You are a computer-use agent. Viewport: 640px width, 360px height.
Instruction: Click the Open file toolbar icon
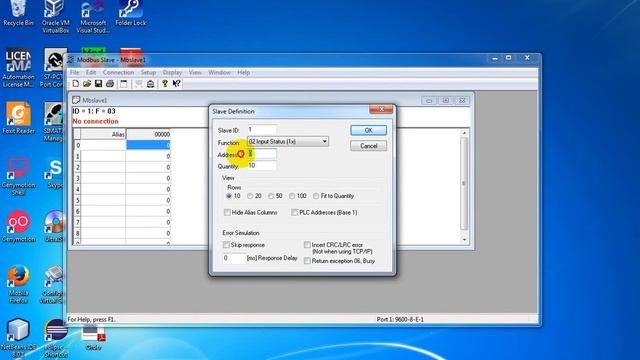(x=87, y=84)
